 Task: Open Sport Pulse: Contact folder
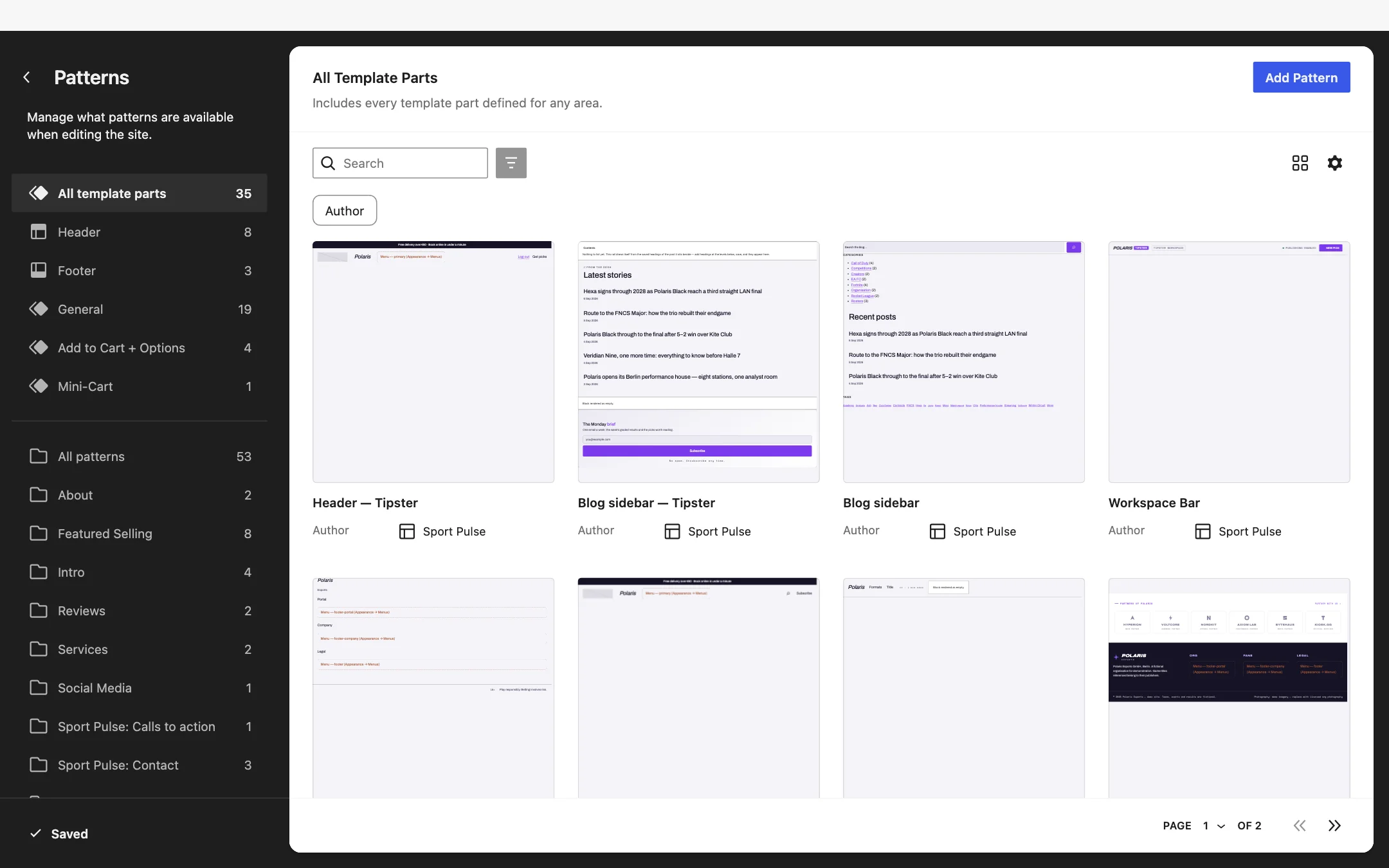(140, 765)
